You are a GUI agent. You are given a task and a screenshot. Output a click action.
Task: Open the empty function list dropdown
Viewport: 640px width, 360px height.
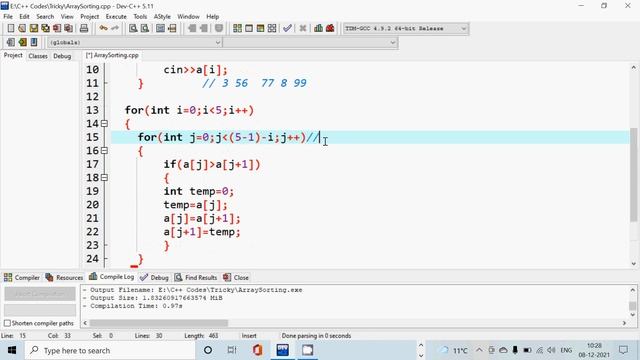[x=310, y=42]
